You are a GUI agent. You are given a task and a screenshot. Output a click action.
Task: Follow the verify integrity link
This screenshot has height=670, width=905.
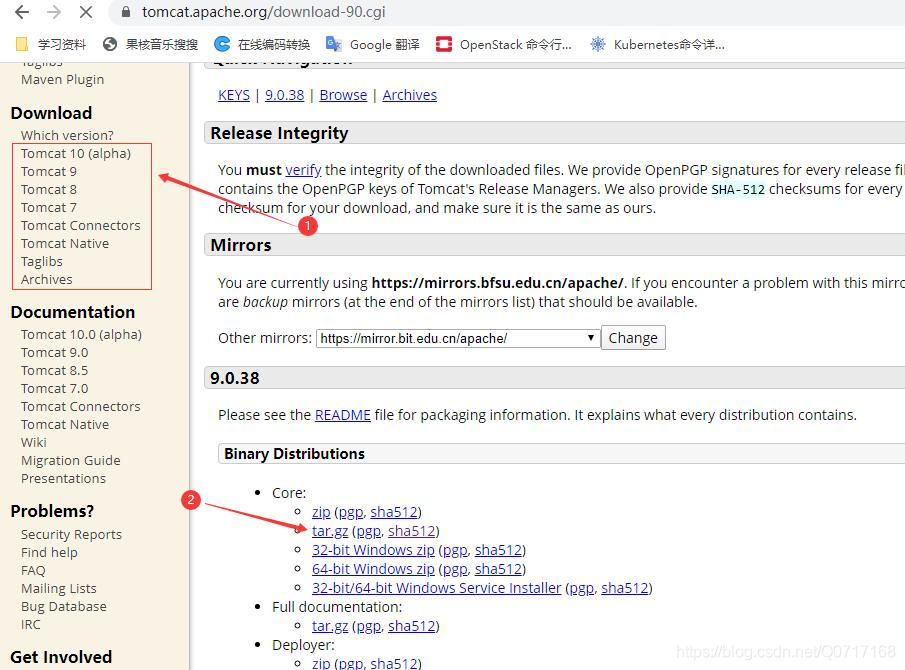tap(303, 170)
